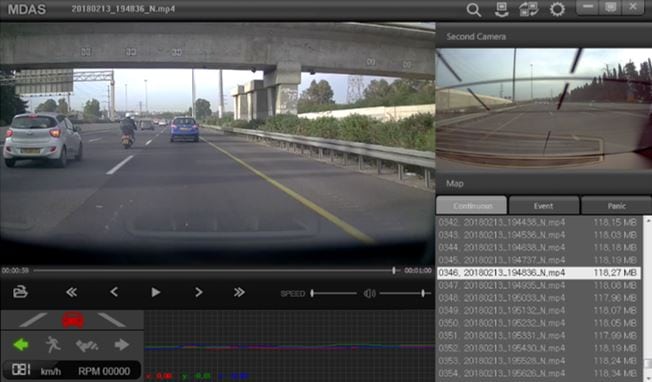
Task: Select file 0349 20180213_195132_N.mp4
Action: pos(538,311)
